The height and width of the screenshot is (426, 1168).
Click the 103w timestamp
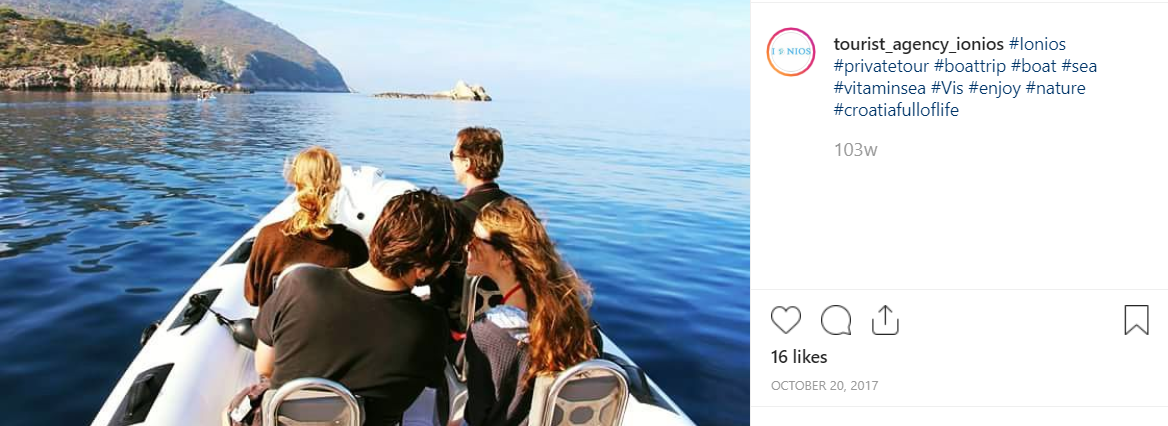tap(856, 150)
